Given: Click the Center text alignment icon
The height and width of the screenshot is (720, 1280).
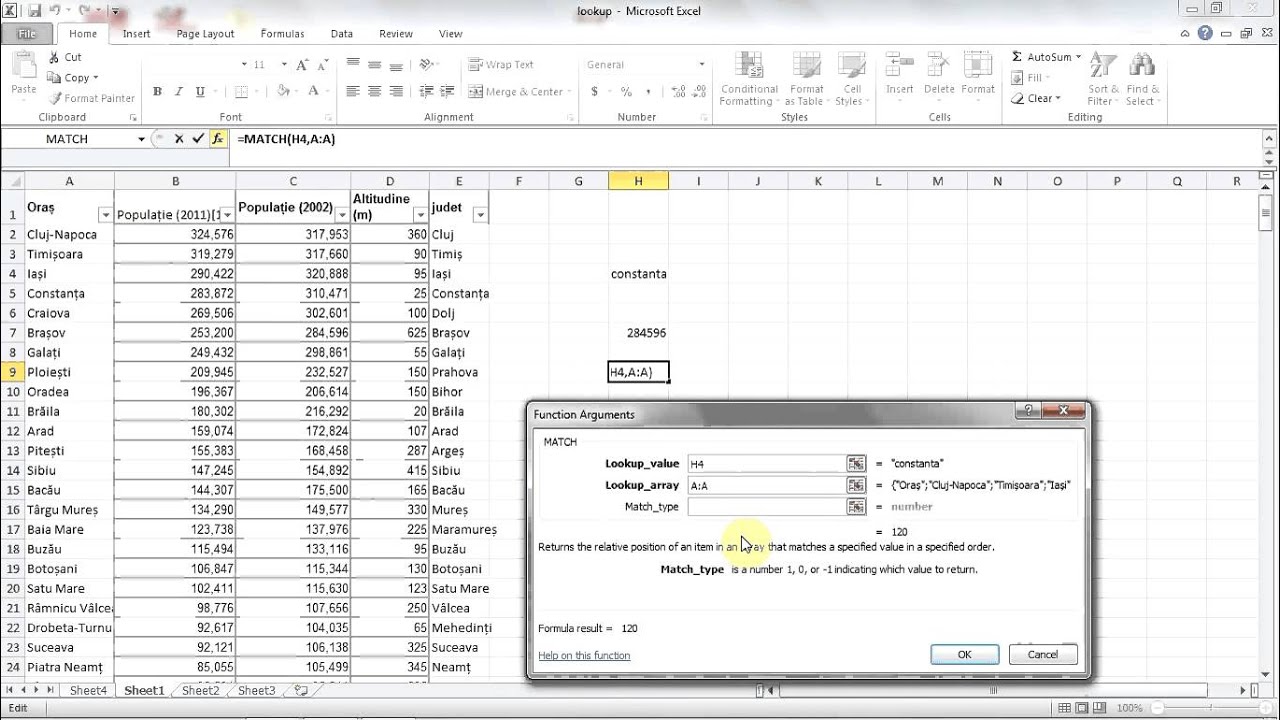Looking at the screenshot, I should [375, 91].
